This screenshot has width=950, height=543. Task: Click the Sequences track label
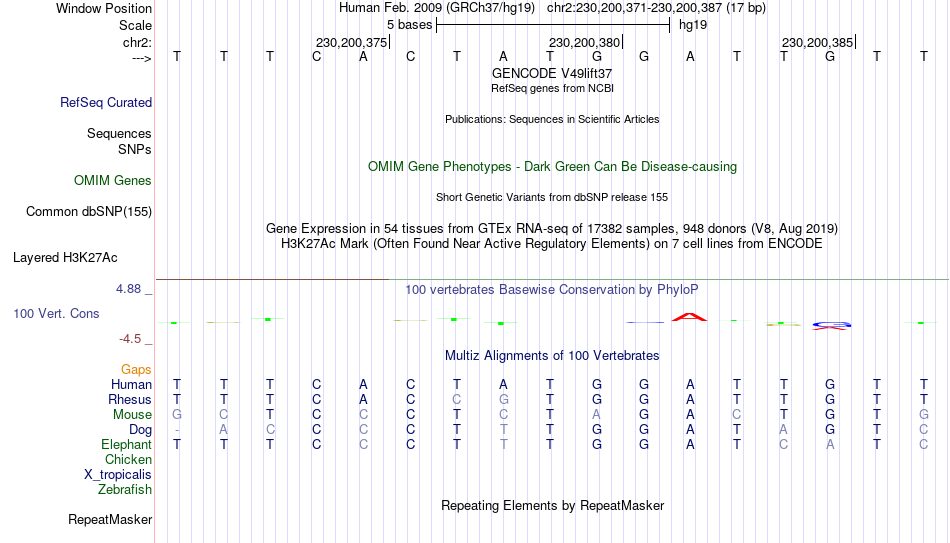coord(119,133)
